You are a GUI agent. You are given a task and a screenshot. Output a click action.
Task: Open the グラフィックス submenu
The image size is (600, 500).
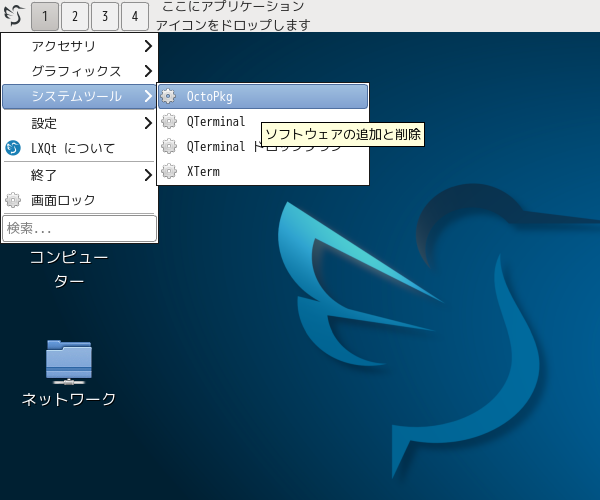79,71
